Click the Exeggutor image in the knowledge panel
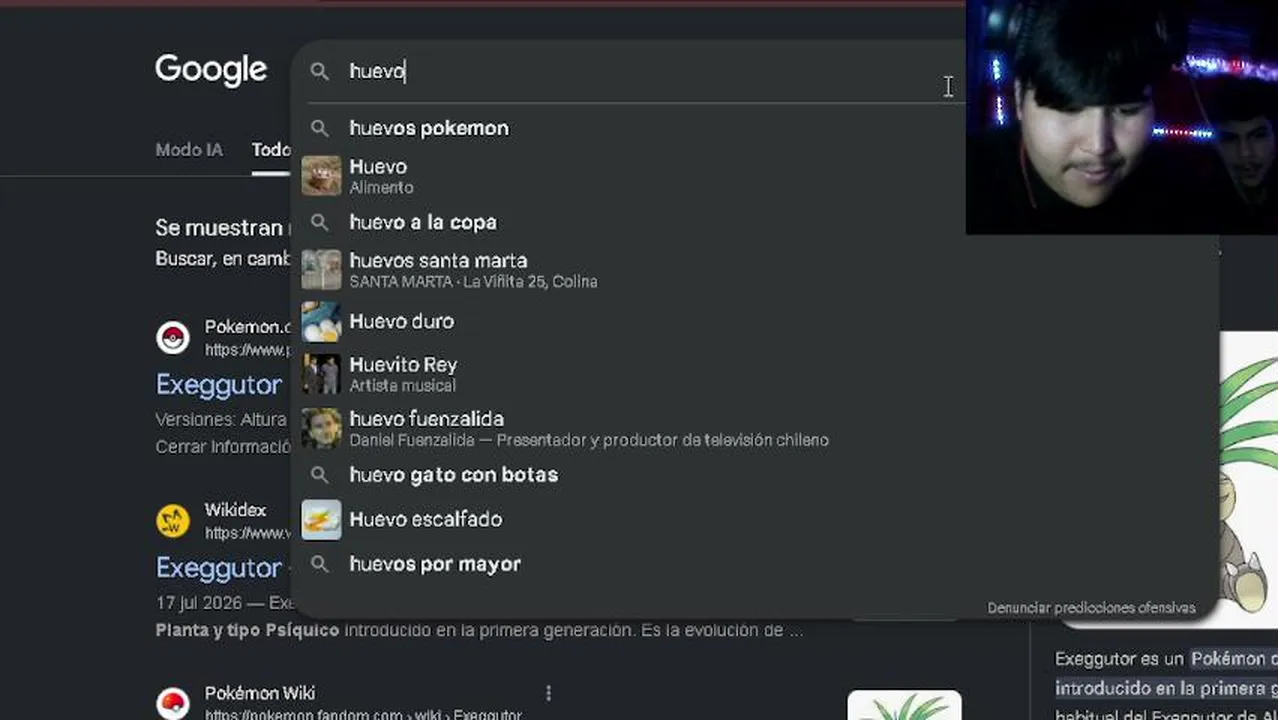Image resolution: width=1278 pixels, height=720 pixels. tap(1248, 478)
